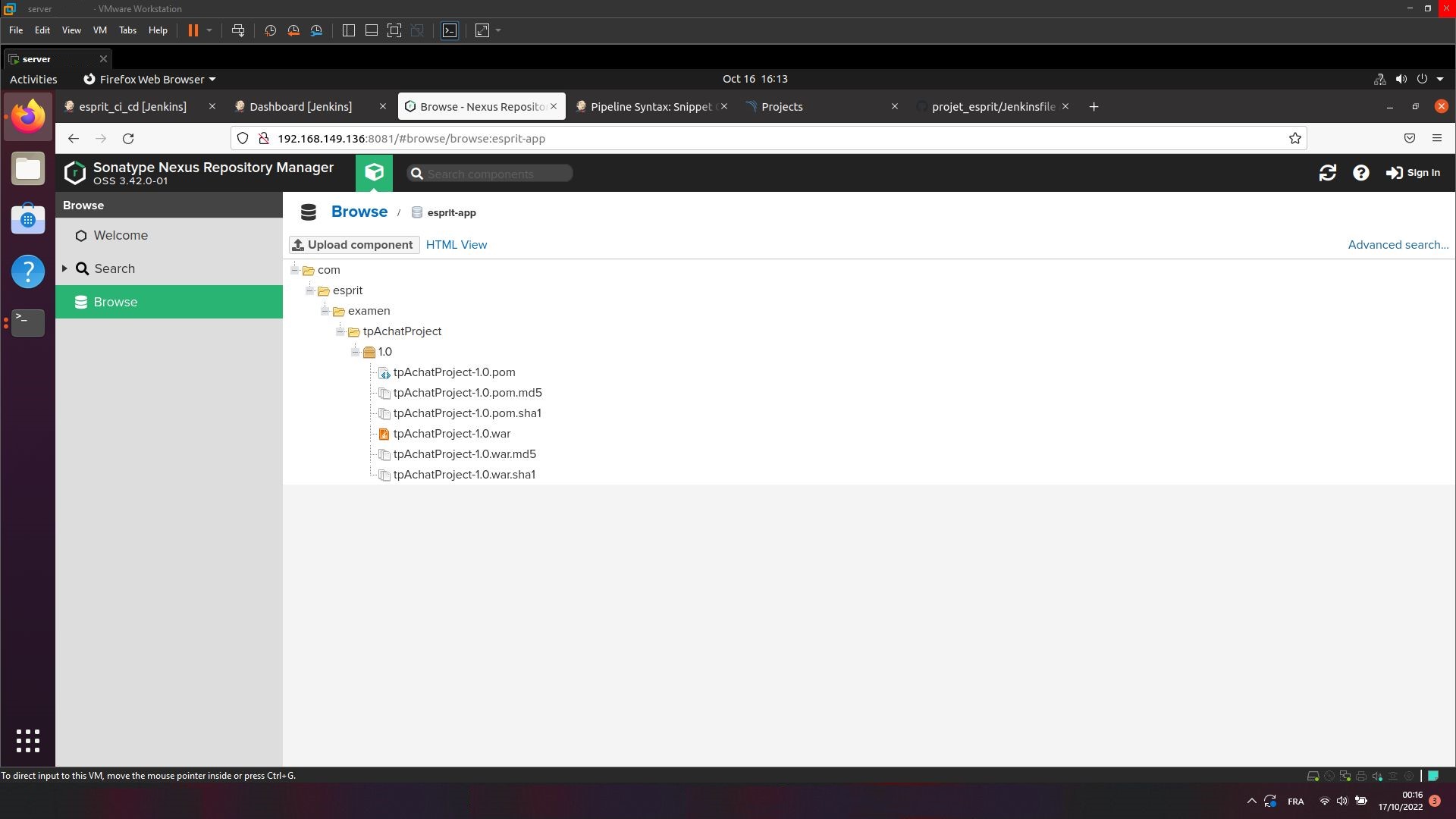Switch to HTML View tab
Screen dimensions: 1456x819
[x=457, y=244]
